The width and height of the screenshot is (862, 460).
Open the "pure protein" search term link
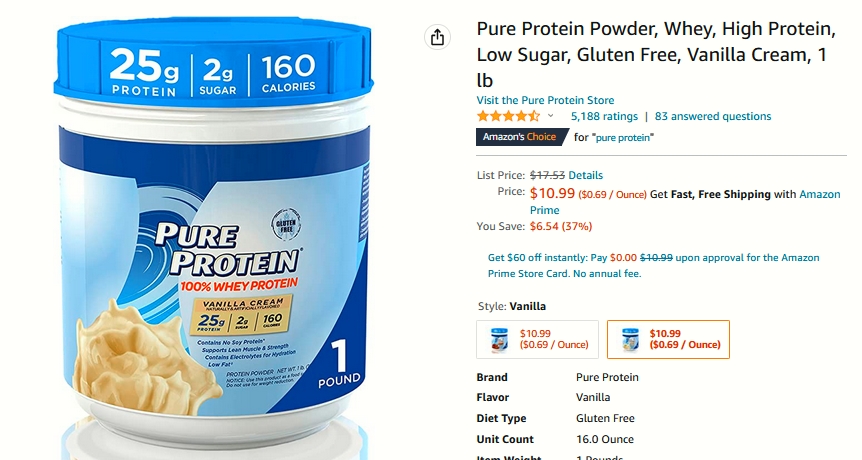pos(623,137)
